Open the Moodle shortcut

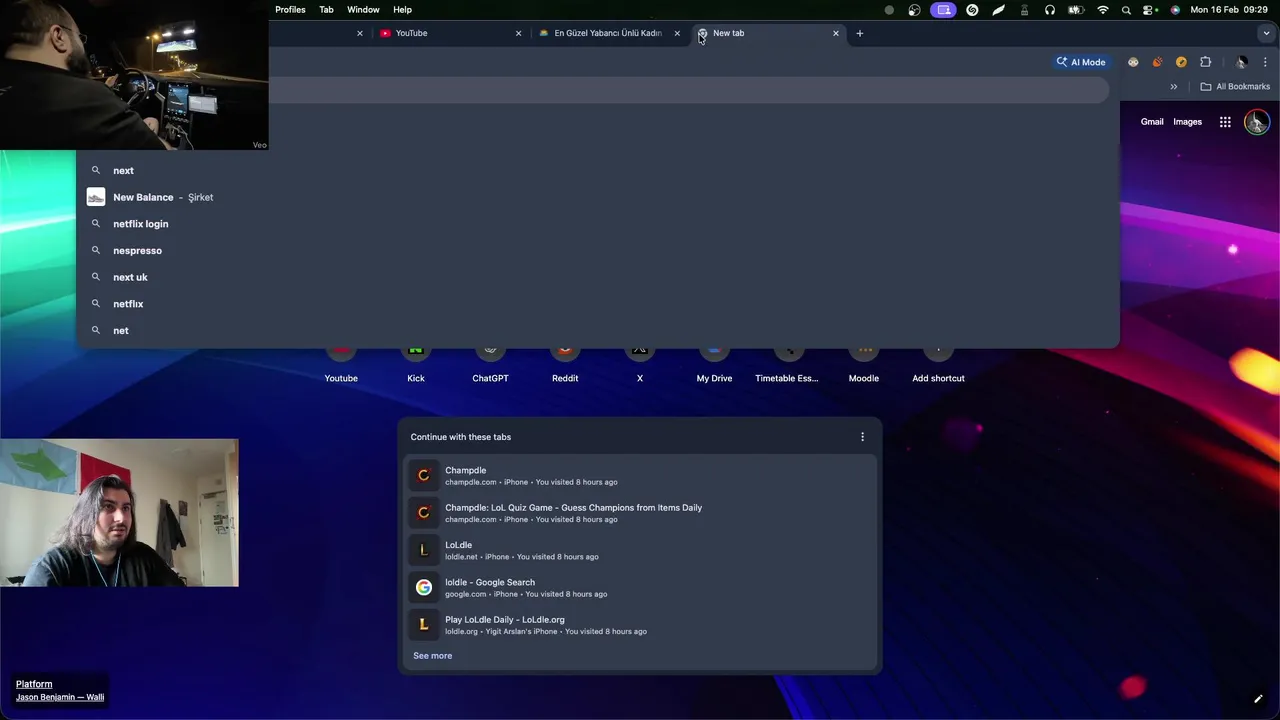pyautogui.click(x=864, y=366)
